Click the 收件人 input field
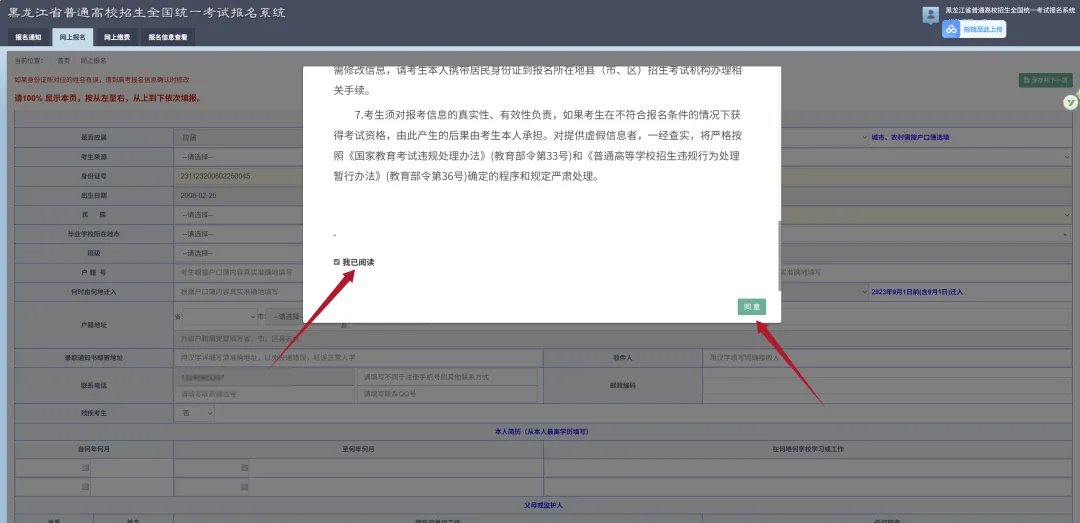Viewport: 1080px width, 523px height. (888, 358)
